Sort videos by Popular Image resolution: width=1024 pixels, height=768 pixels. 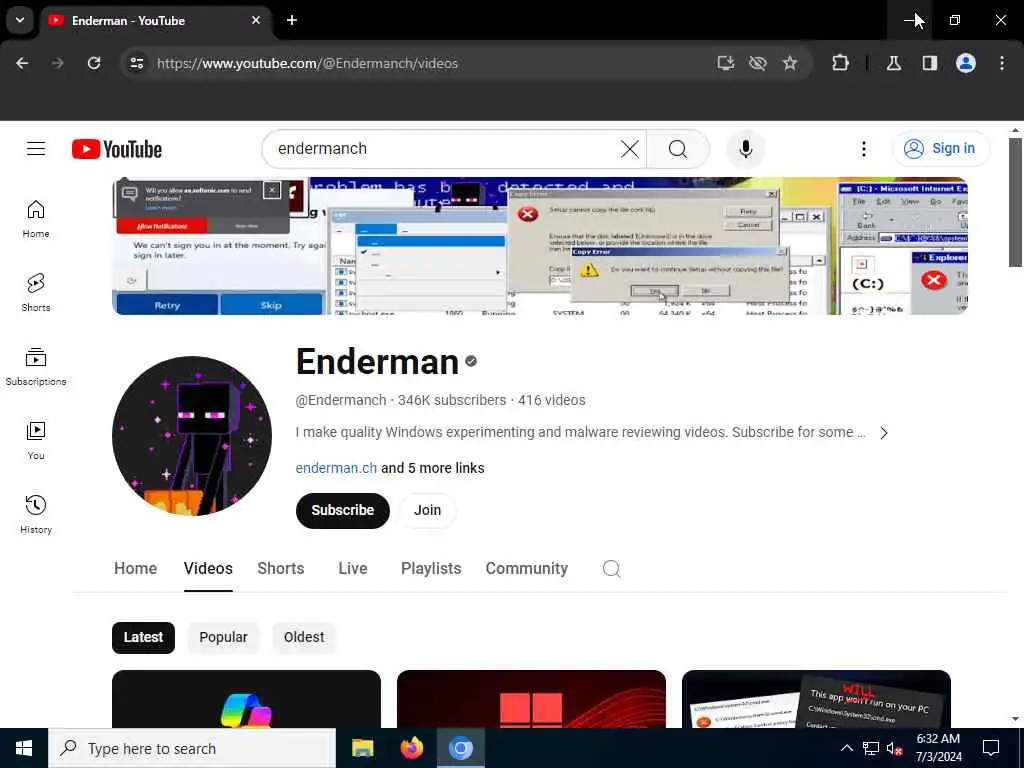(223, 637)
